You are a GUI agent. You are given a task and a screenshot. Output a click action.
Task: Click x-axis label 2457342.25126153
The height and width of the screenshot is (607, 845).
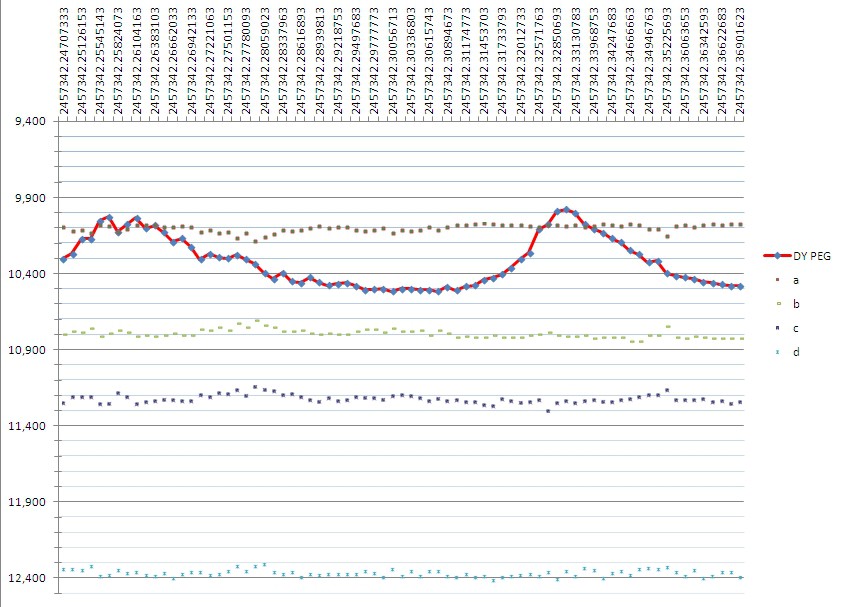(82, 61)
